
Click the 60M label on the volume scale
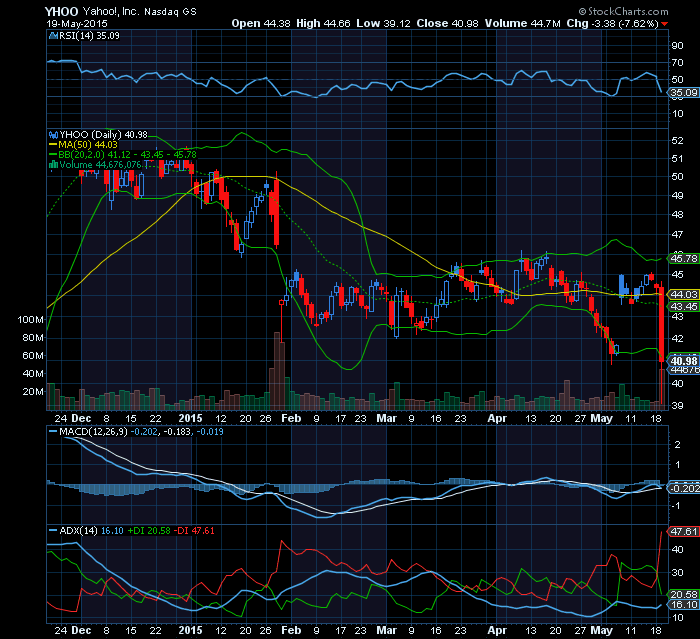click(x=33, y=356)
